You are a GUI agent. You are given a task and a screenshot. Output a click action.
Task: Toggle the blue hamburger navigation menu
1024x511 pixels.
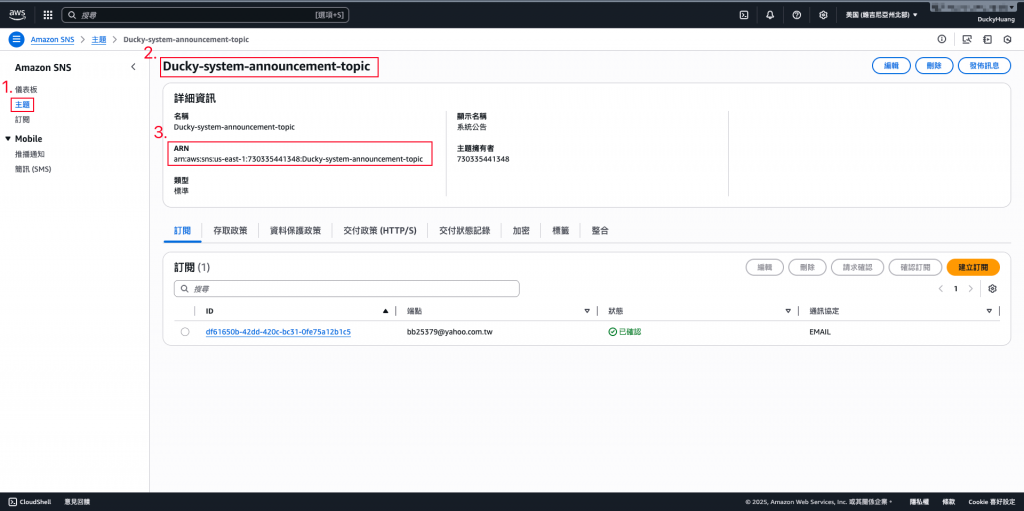[16, 39]
